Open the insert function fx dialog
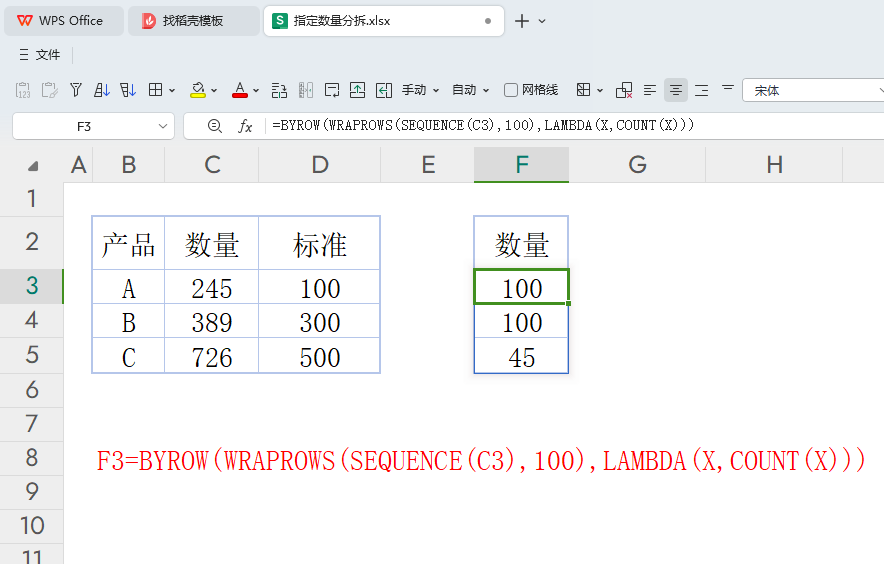This screenshot has height=564, width=884. 245,126
